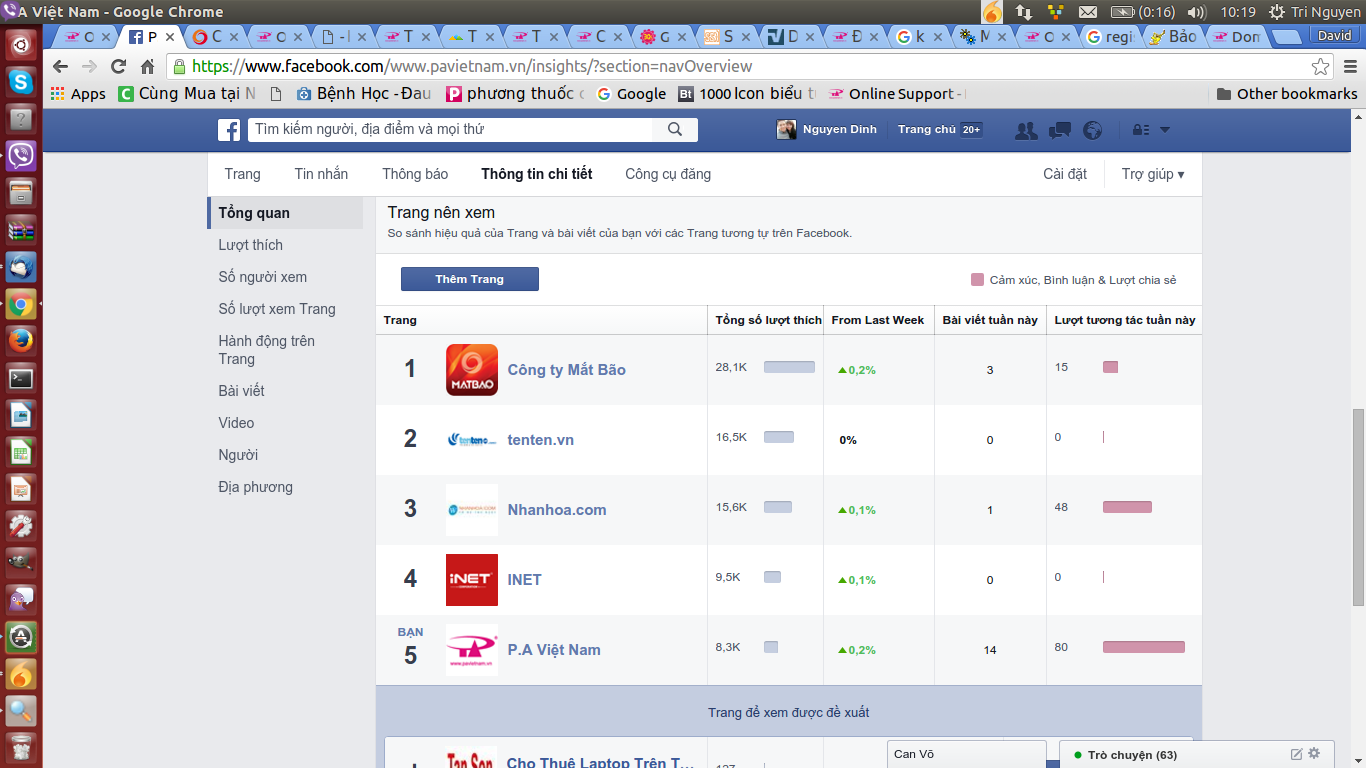Click the pink legend swatch

[x=978, y=280]
